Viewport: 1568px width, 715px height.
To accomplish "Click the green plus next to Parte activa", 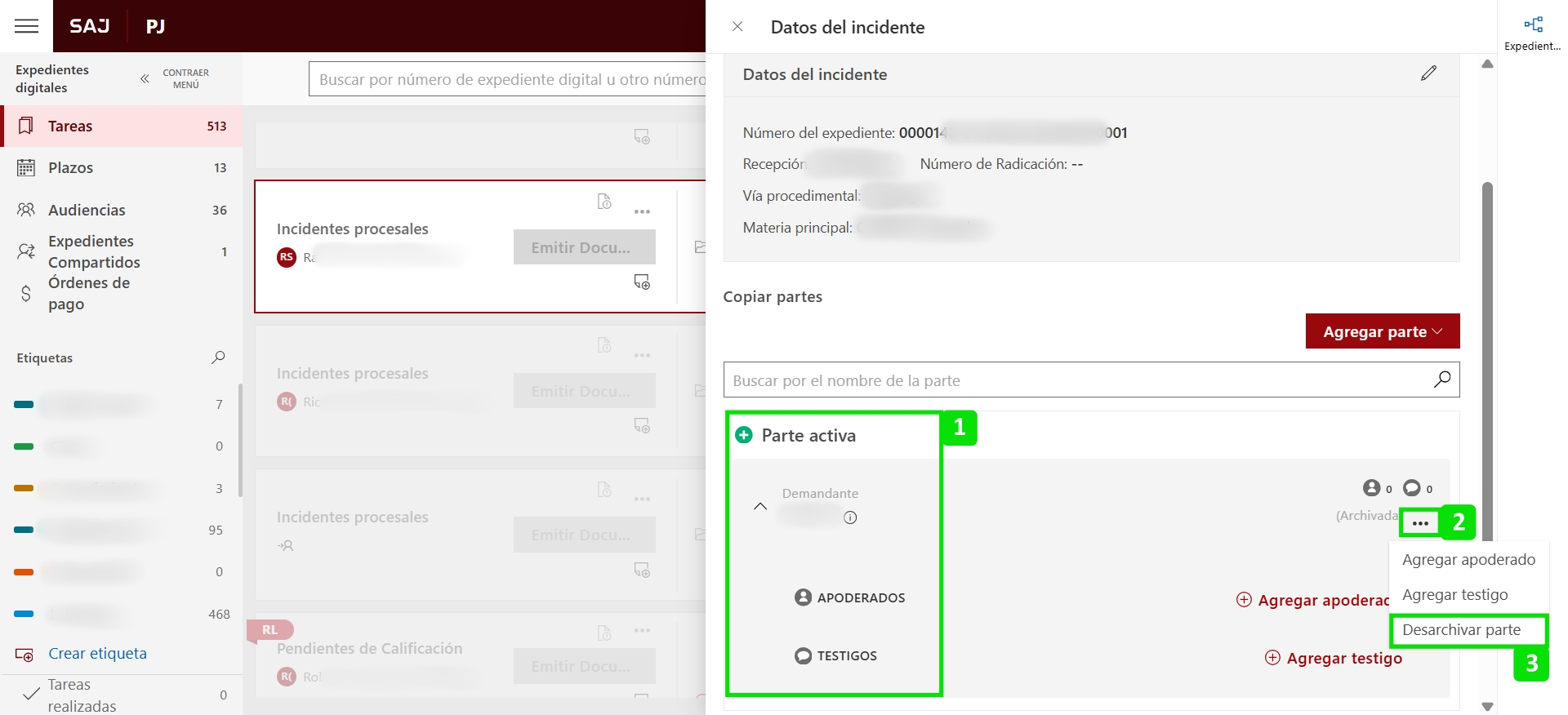I will click(744, 435).
